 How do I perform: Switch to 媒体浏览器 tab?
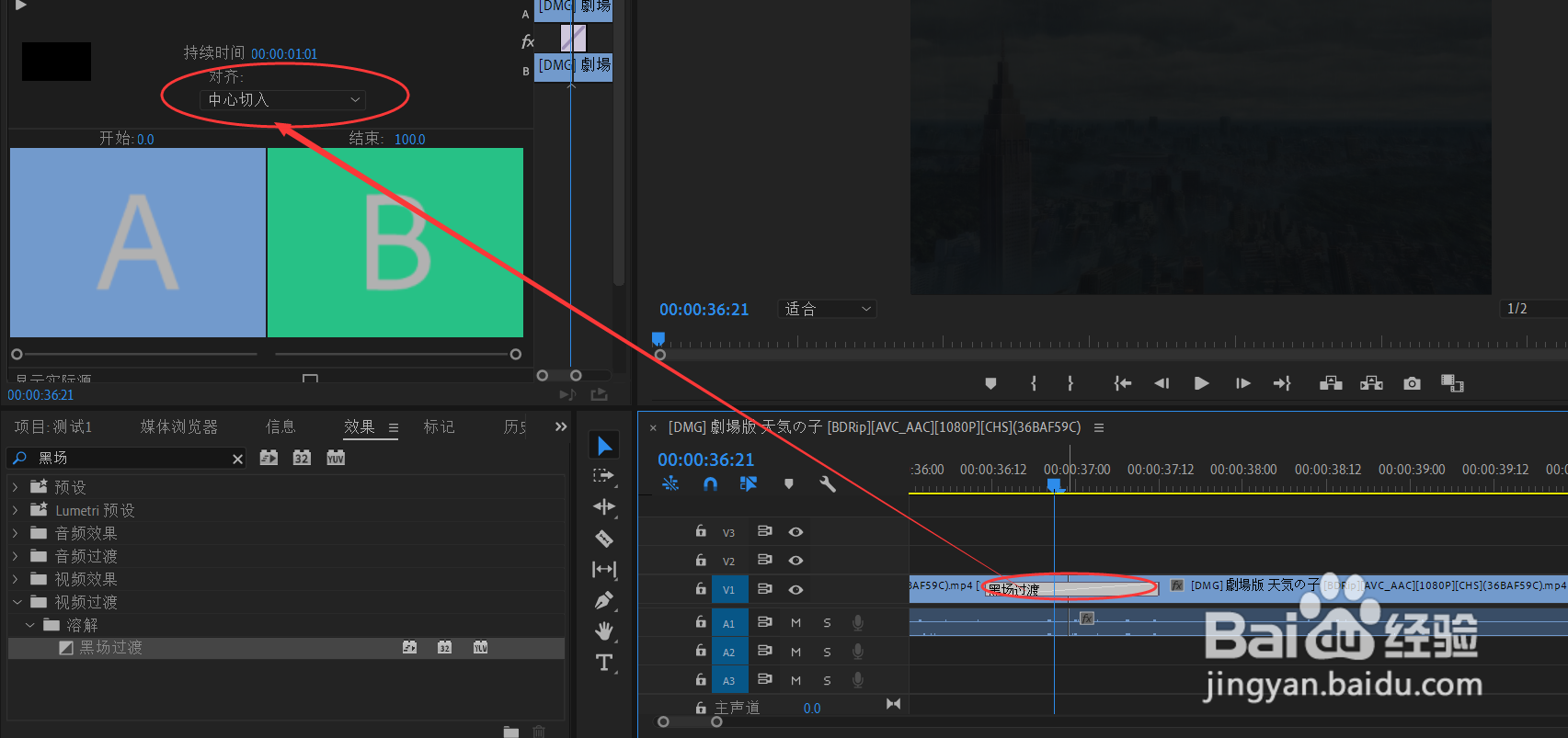click(x=179, y=426)
